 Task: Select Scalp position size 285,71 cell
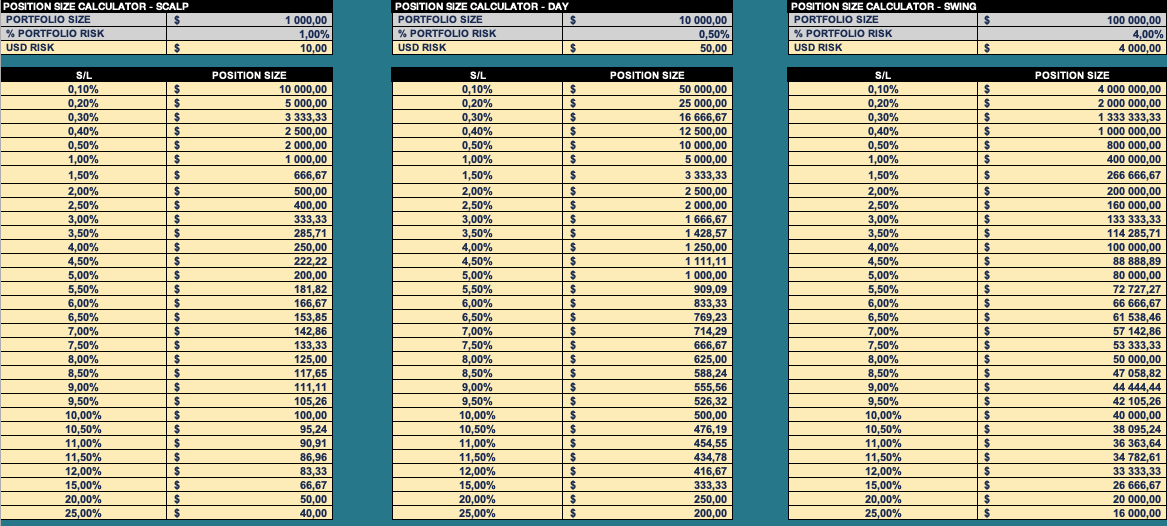[x=249, y=233]
